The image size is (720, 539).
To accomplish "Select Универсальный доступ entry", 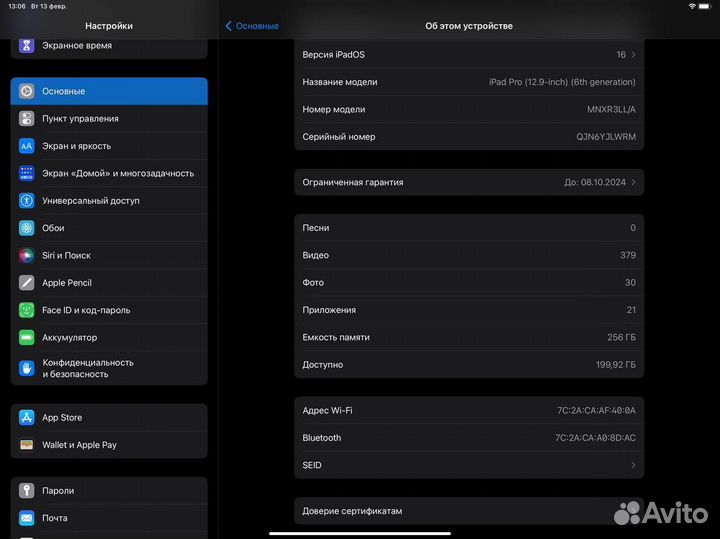I will 109,201.
